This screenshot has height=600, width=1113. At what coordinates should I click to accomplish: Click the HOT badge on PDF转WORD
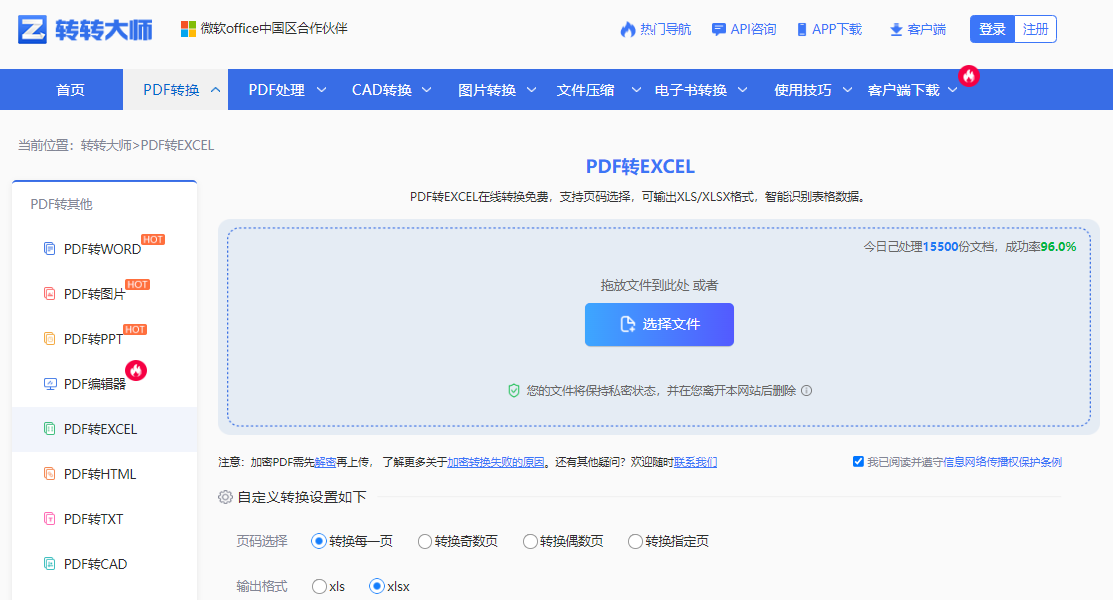point(153,239)
